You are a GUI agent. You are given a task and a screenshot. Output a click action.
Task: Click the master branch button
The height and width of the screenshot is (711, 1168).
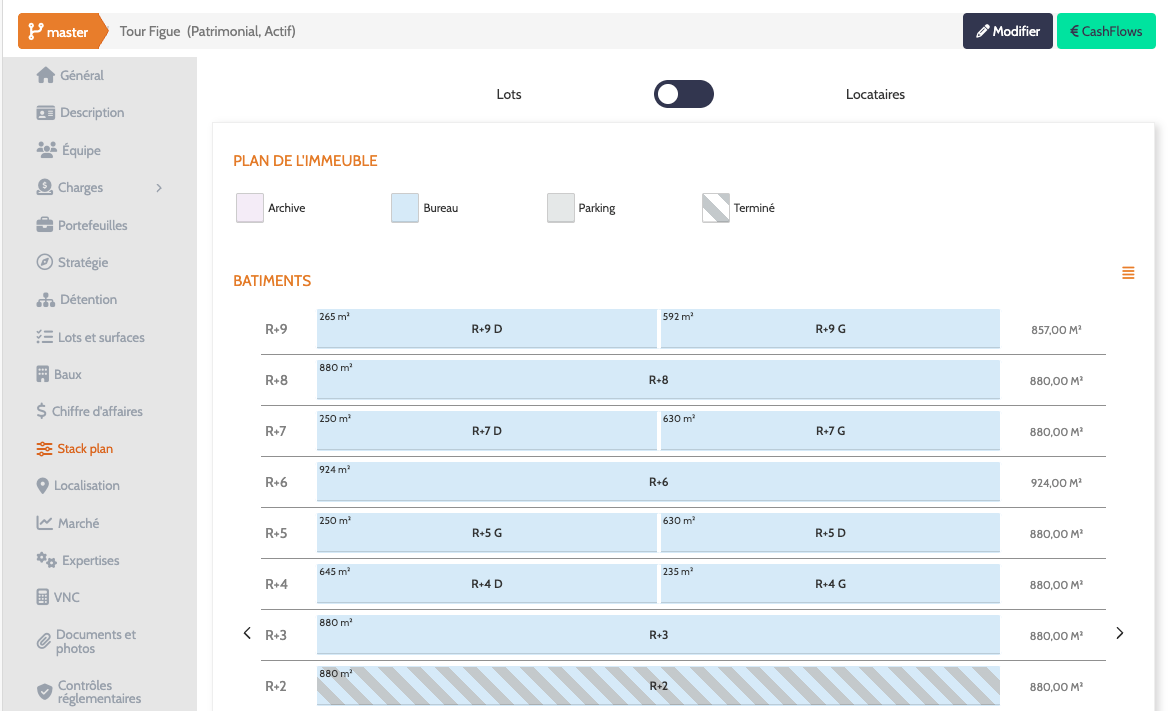click(63, 31)
